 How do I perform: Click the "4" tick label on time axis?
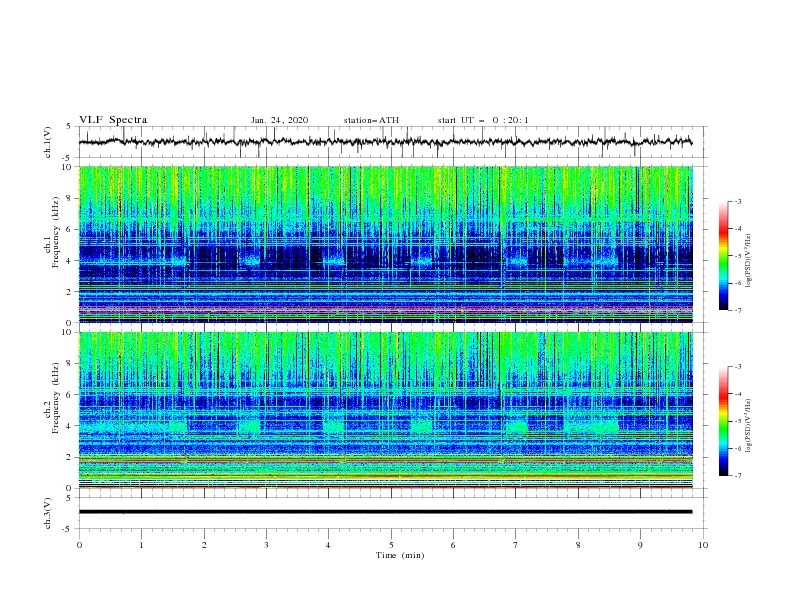328,545
